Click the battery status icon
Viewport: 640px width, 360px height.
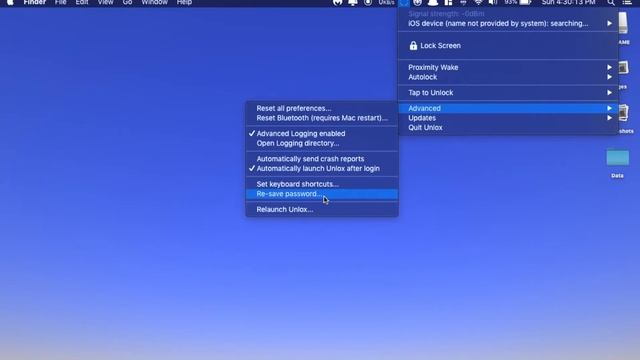pos(526,2)
